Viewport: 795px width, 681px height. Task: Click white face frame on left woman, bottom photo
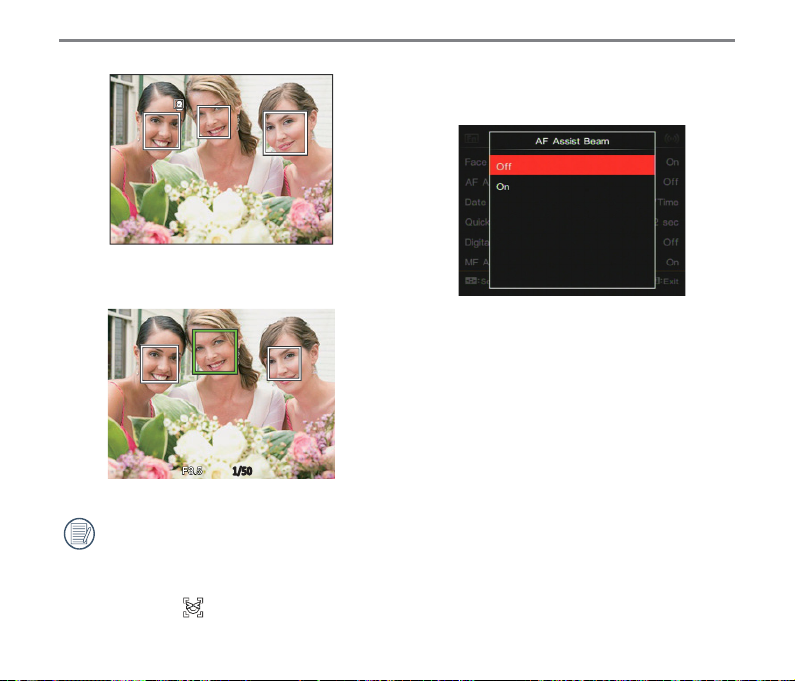click(160, 364)
